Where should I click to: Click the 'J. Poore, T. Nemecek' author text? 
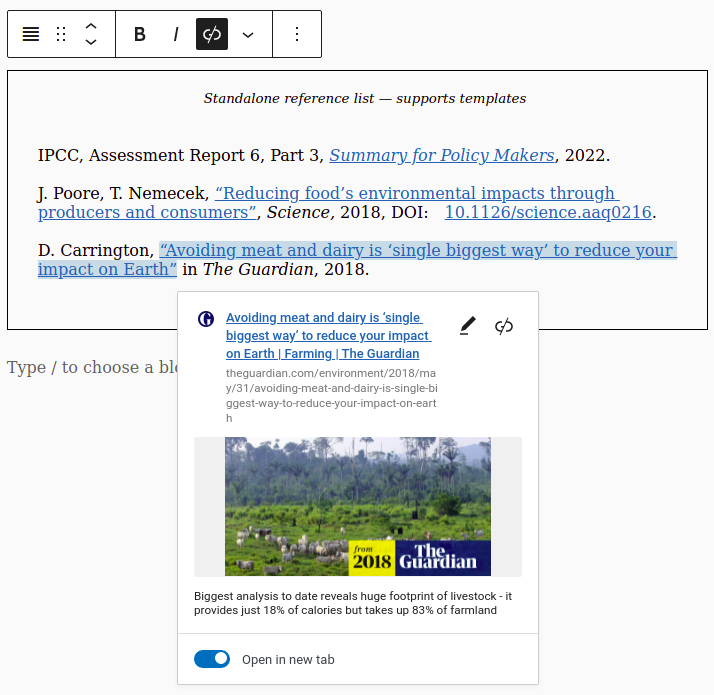tap(123, 194)
